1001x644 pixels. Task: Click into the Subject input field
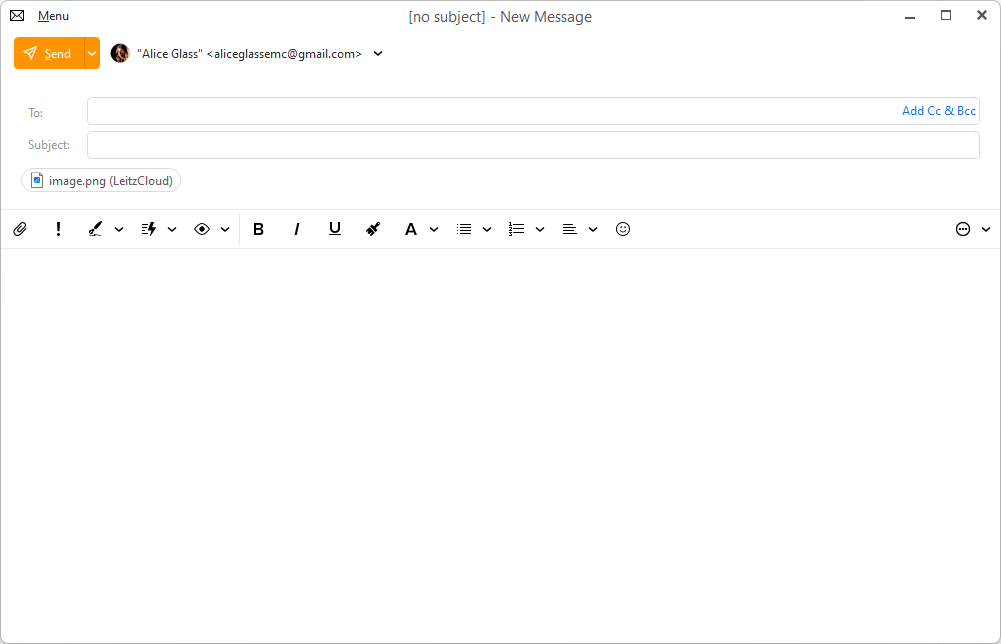(x=532, y=145)
